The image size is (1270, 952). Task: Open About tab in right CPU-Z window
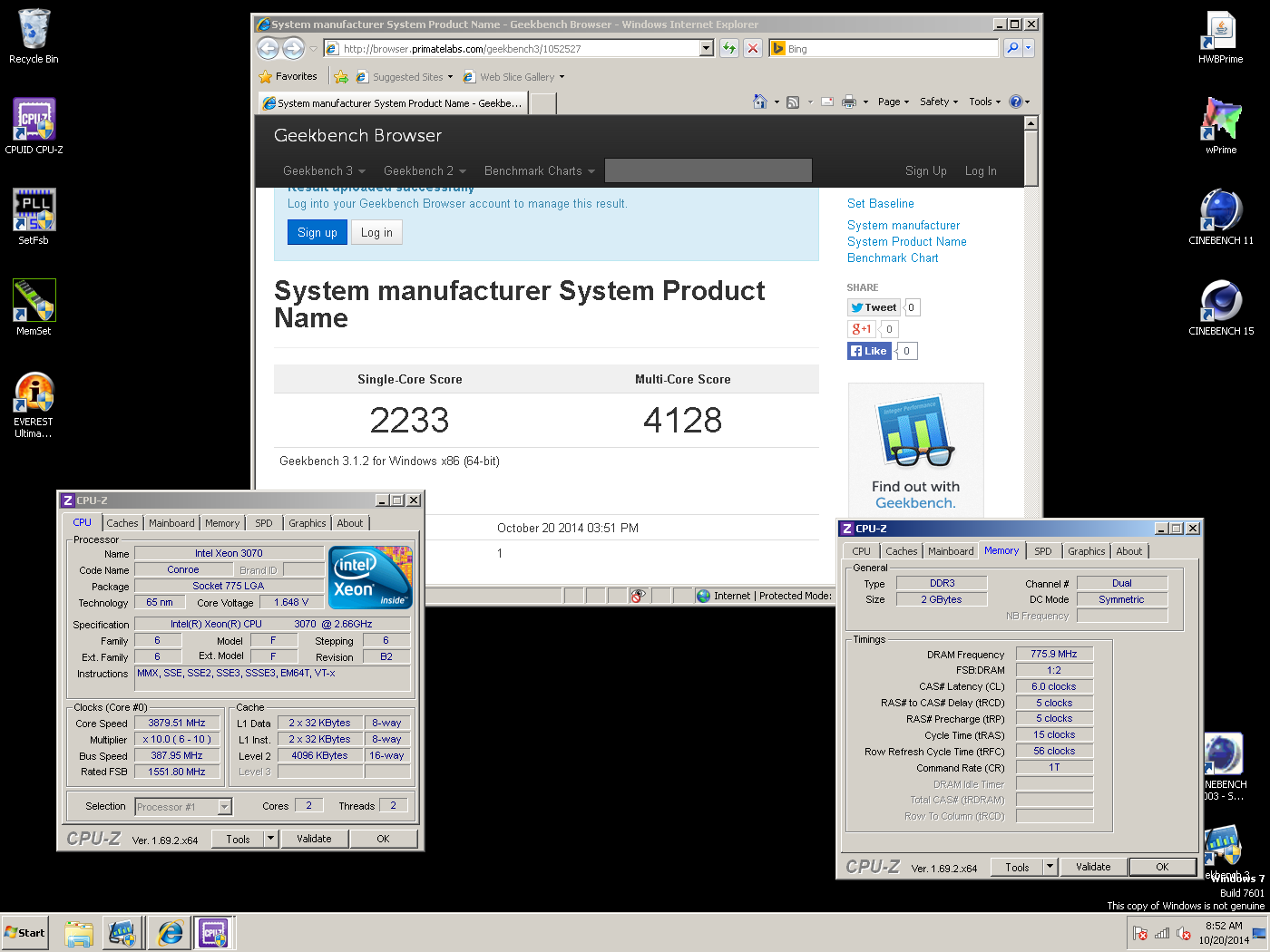(x=1129, y=551)
